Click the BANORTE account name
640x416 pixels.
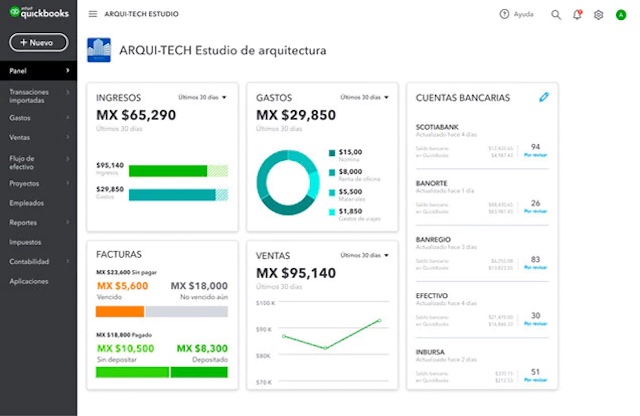(431, 183)
